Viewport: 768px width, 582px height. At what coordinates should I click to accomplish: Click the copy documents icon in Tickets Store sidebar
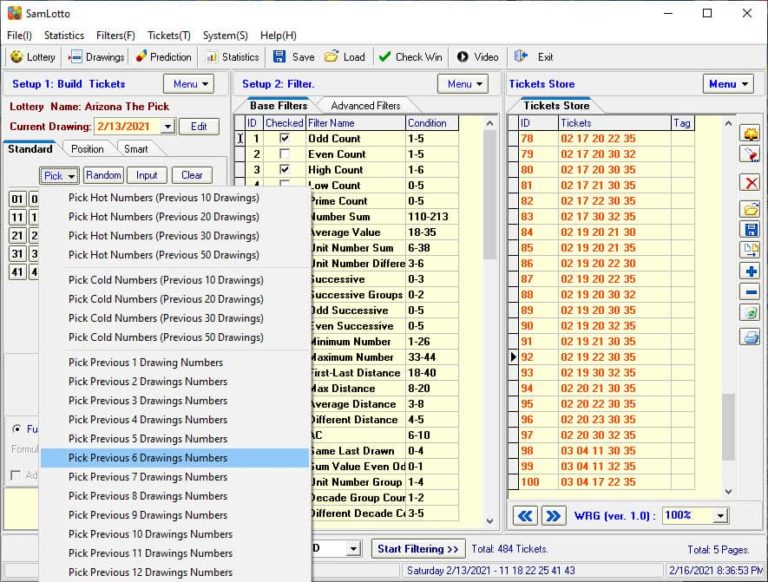(x=750, y=250)
